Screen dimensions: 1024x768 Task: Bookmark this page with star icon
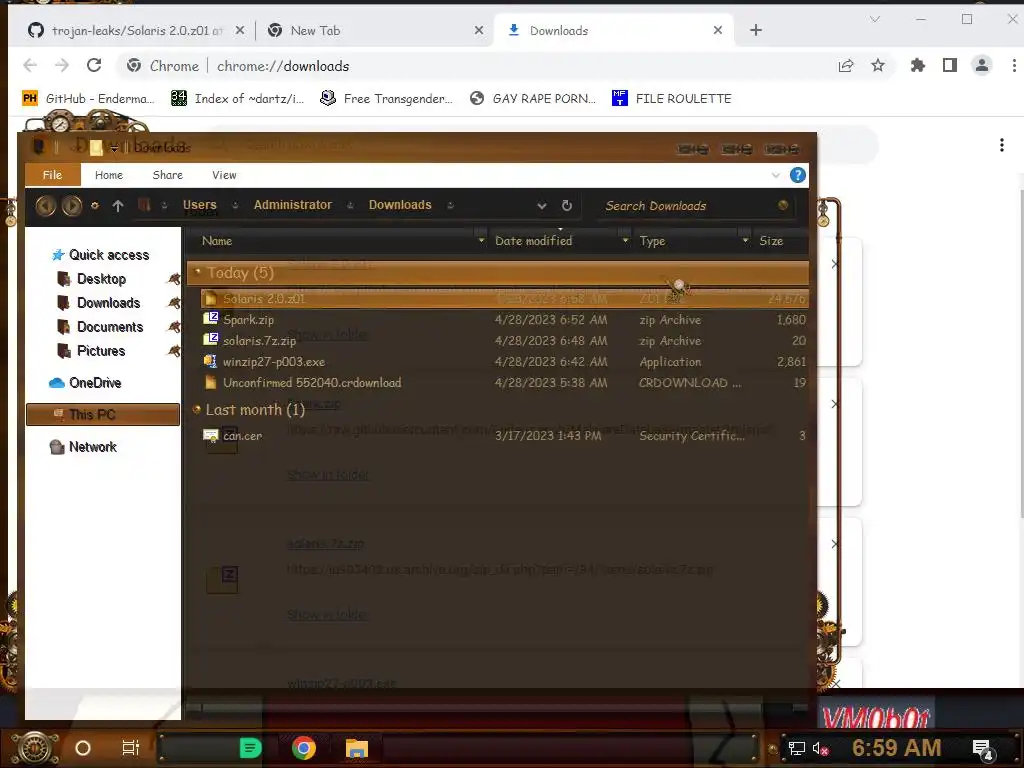[x=878, y=65]
